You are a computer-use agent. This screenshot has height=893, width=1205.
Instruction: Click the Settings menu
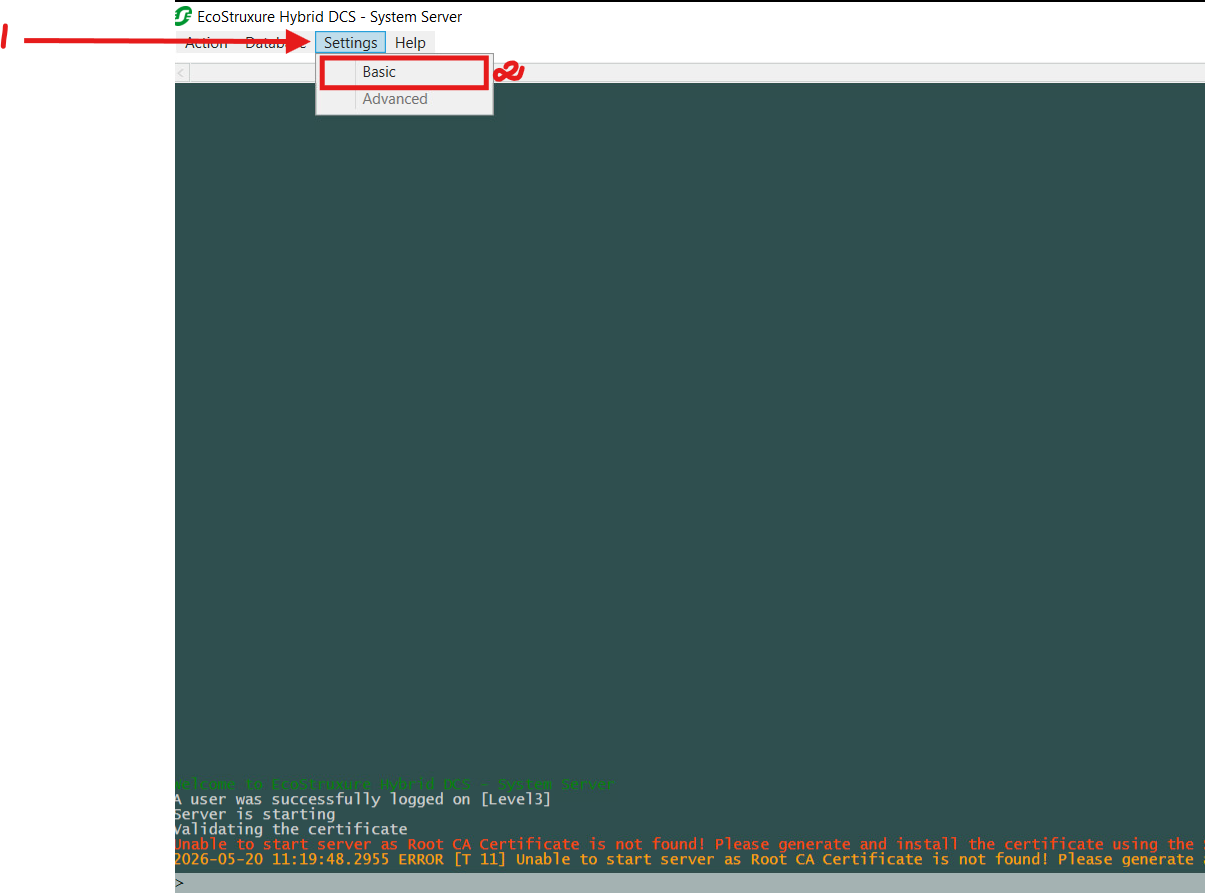(350, 43)
